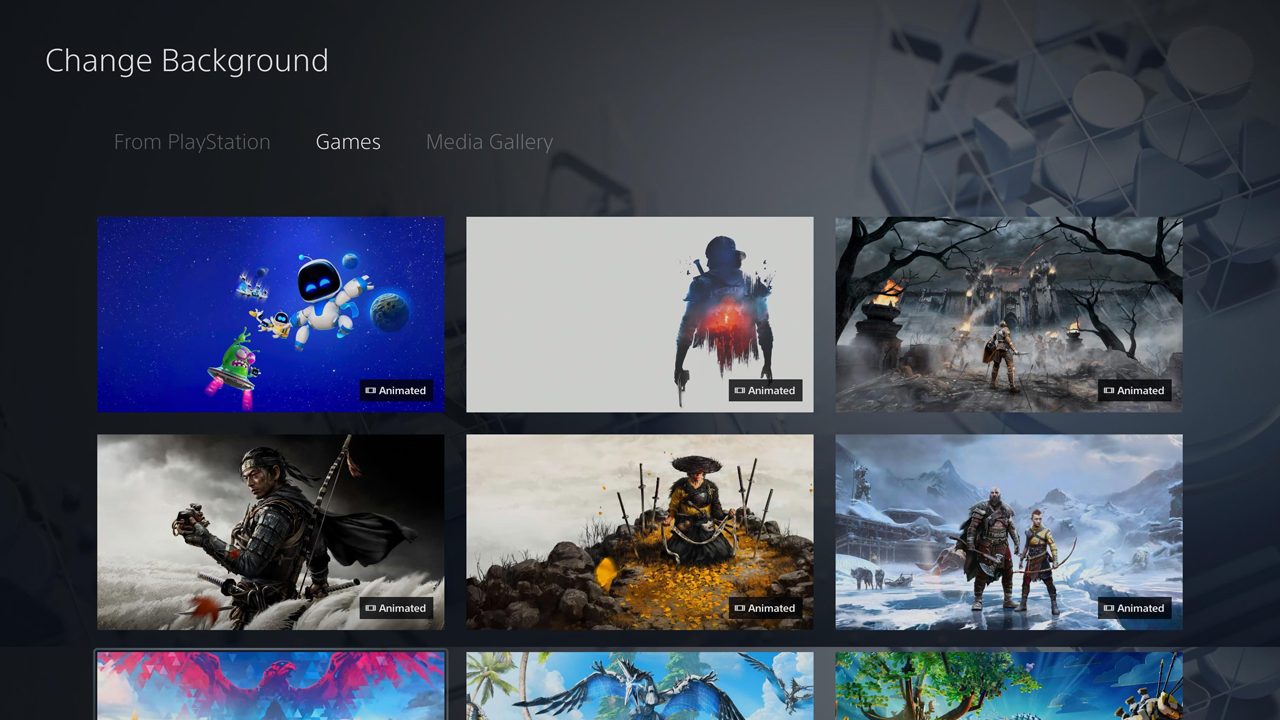Choose the silhouette soldier background on white
The image size is (1280, 720).
point(640,314)
